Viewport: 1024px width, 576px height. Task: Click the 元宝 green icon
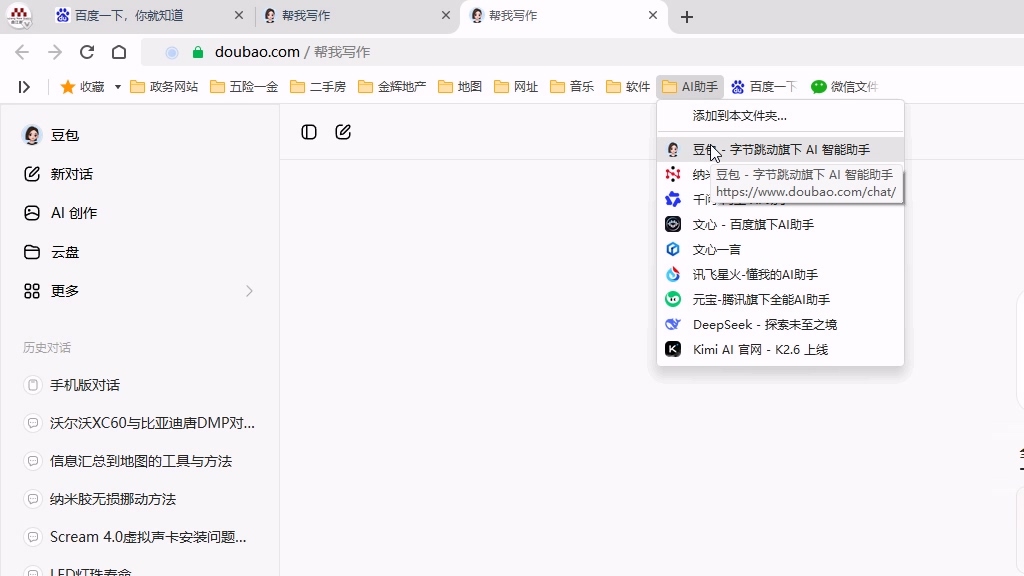(673, 300)
